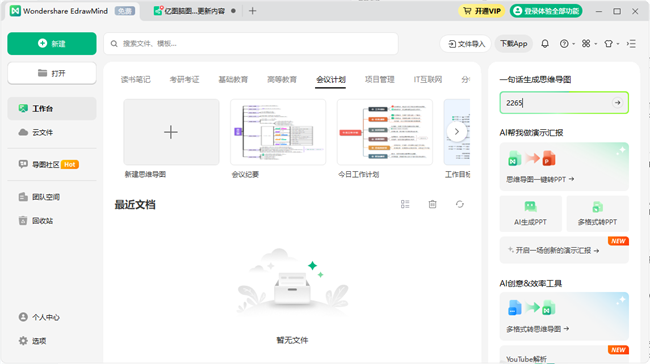The width and height of the screenshot is (650, 364).
Task: Switch to 项目管理 template tab
Action: [379, 80]
